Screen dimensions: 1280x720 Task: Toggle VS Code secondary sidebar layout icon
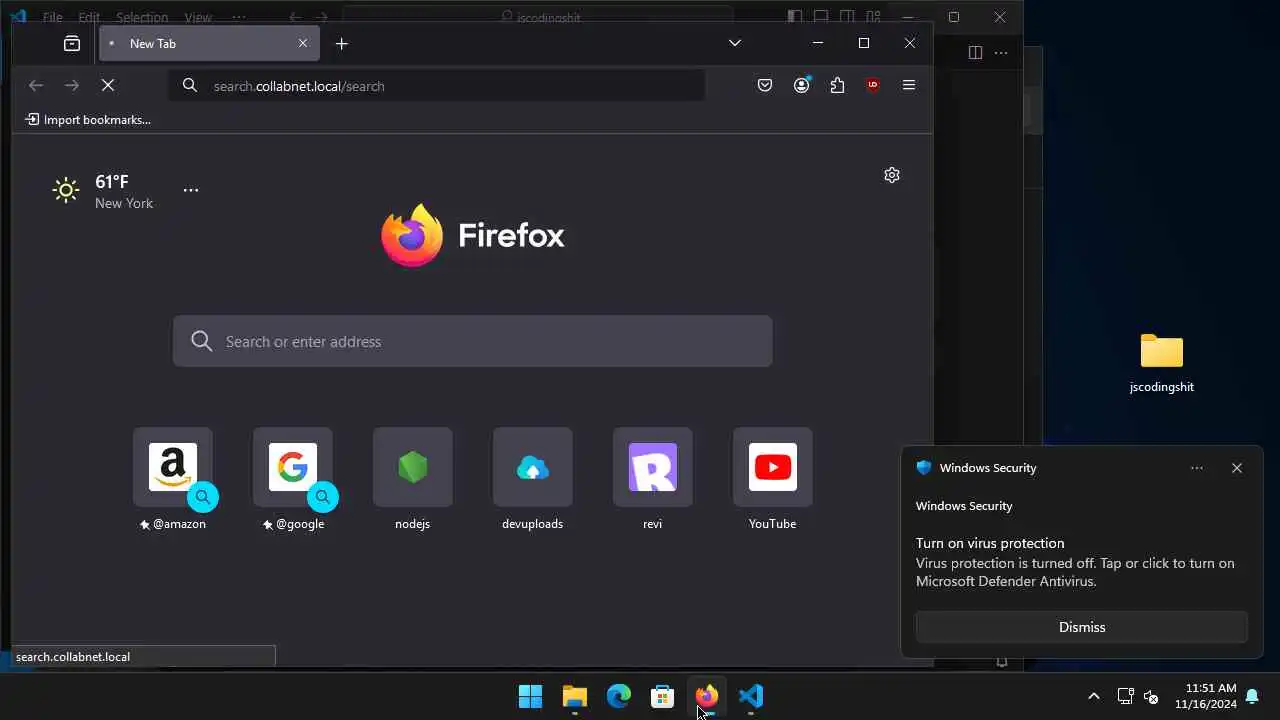tap(847, 17)
